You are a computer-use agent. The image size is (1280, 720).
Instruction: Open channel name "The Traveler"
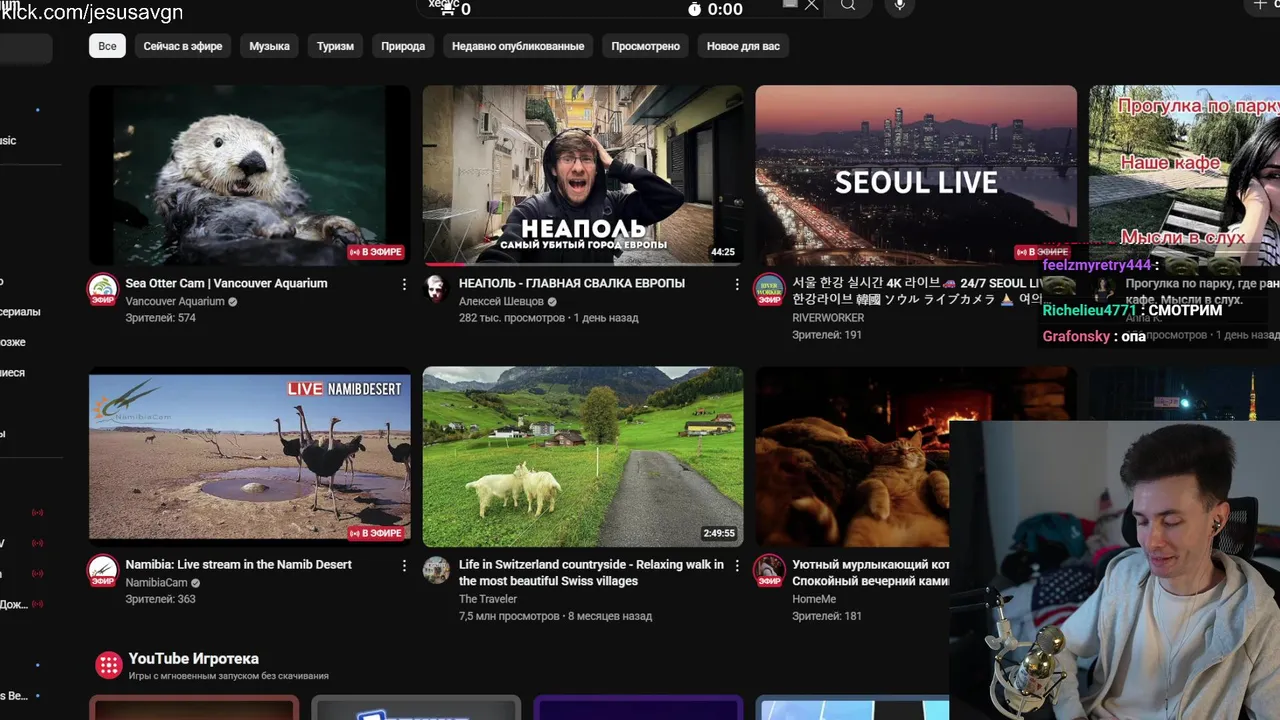pyautogui.click(x=488, y=599)
